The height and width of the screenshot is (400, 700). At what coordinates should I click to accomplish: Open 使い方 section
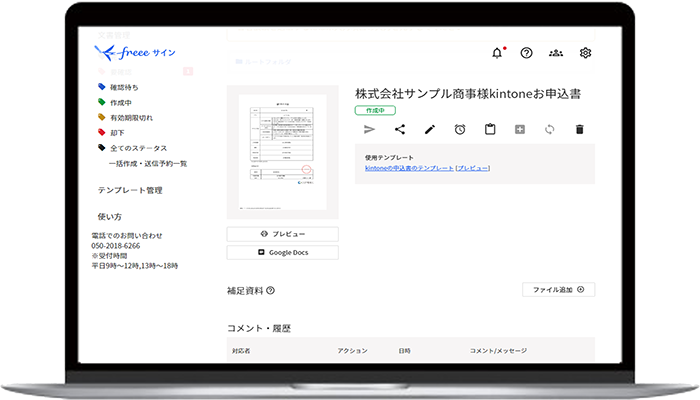pos(110,217)
